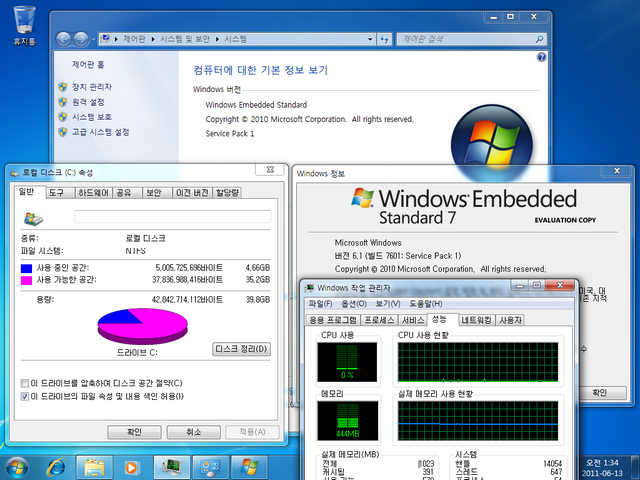Switch to Windows info taskbar button
The width and height of the screenshot is (640, 480).
pos(249,467)
